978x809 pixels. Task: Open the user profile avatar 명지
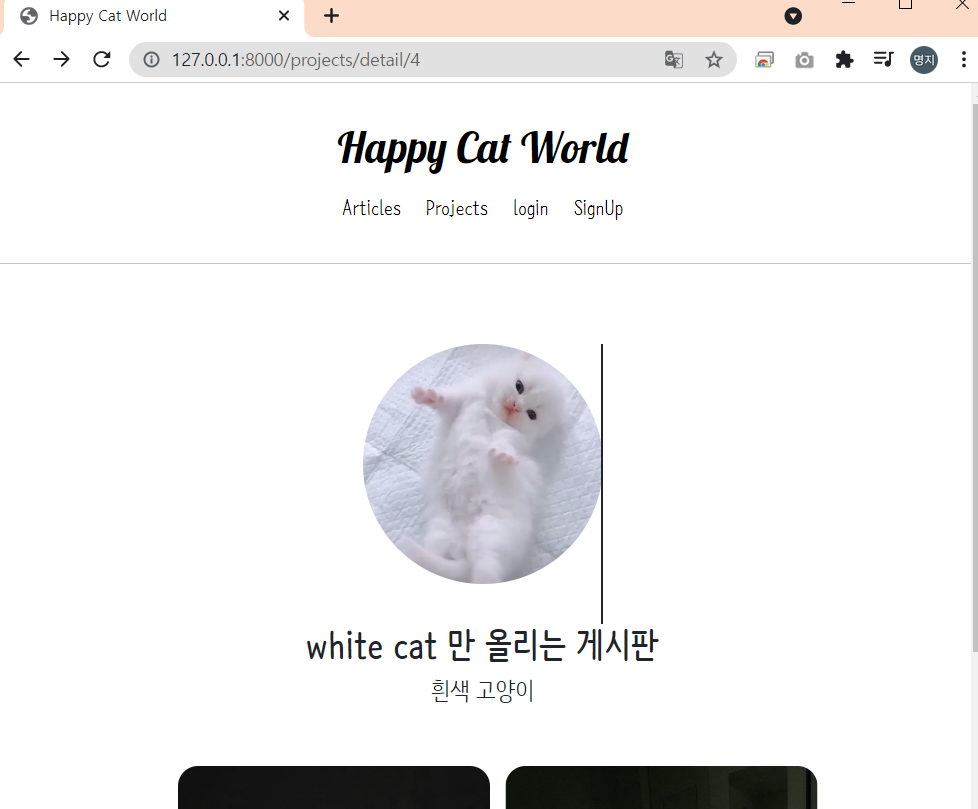pyautogui.click(x=924, y=60)
